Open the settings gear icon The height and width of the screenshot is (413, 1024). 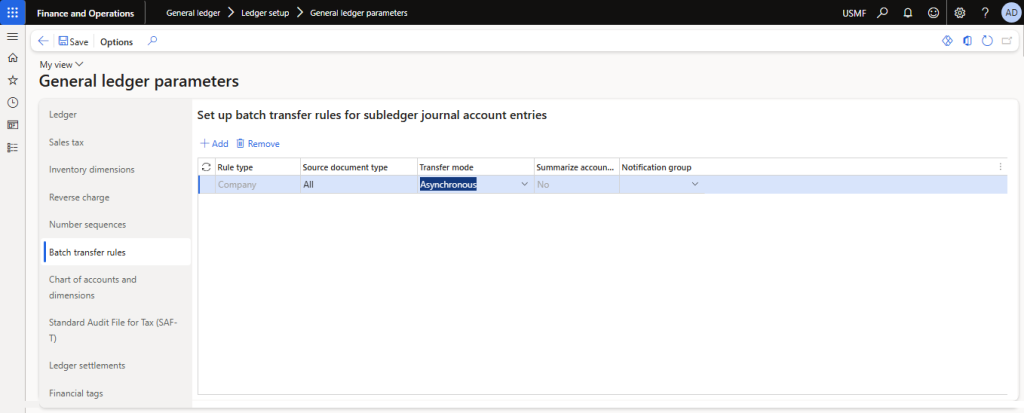[960, 12]
